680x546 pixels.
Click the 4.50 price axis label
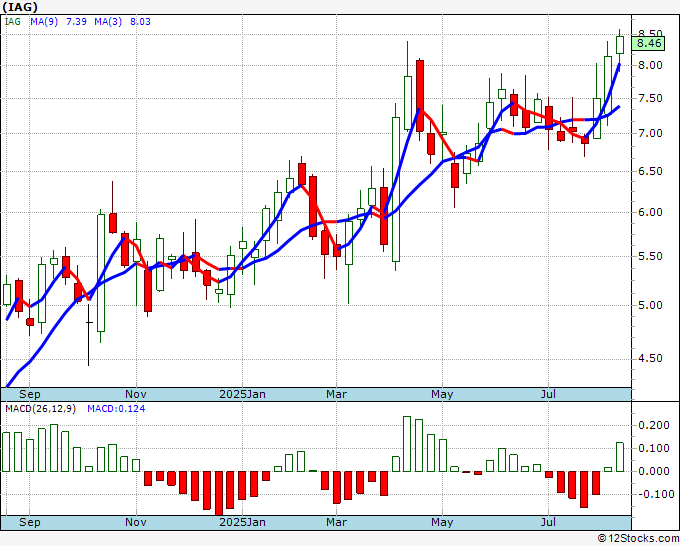(650, 358)
